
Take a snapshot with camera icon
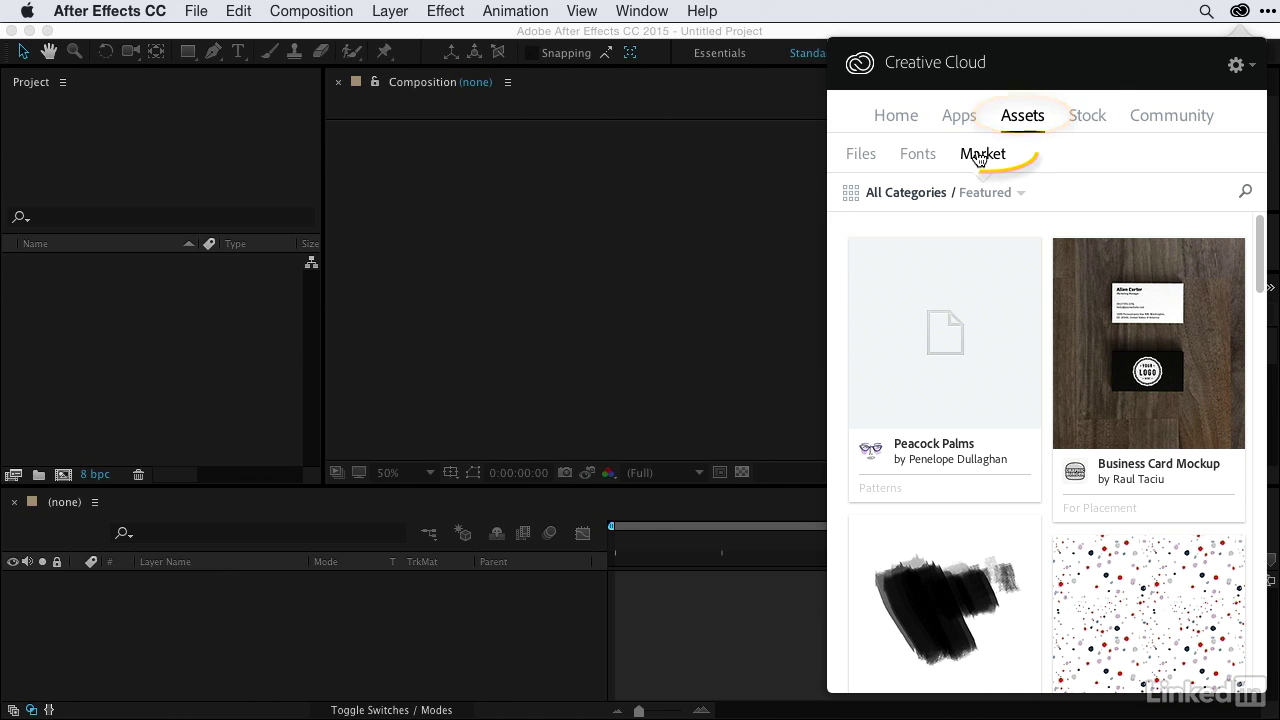(565, 473)
